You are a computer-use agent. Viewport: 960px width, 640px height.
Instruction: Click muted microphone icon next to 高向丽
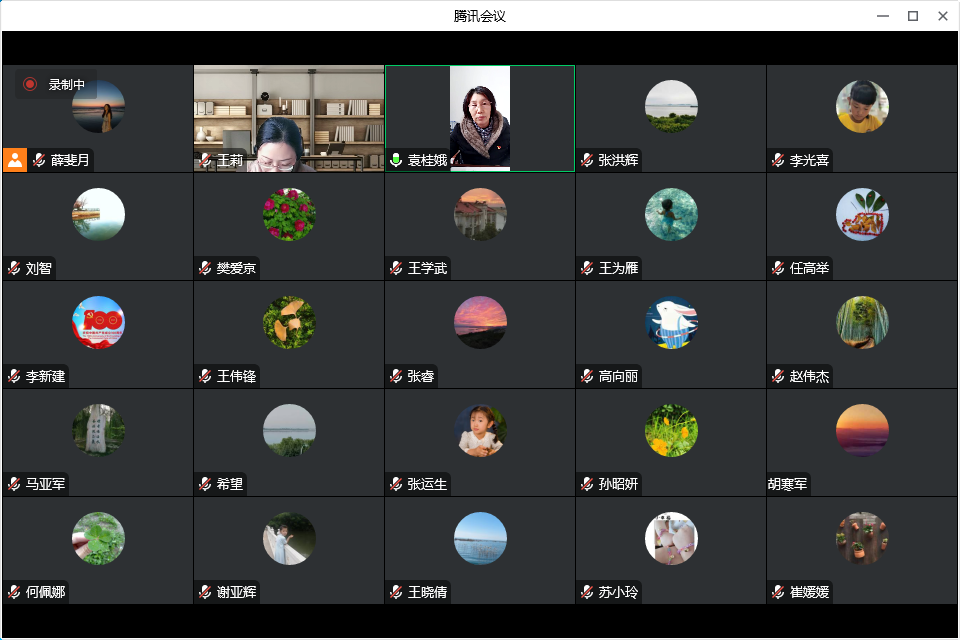[x=587, y=376]
